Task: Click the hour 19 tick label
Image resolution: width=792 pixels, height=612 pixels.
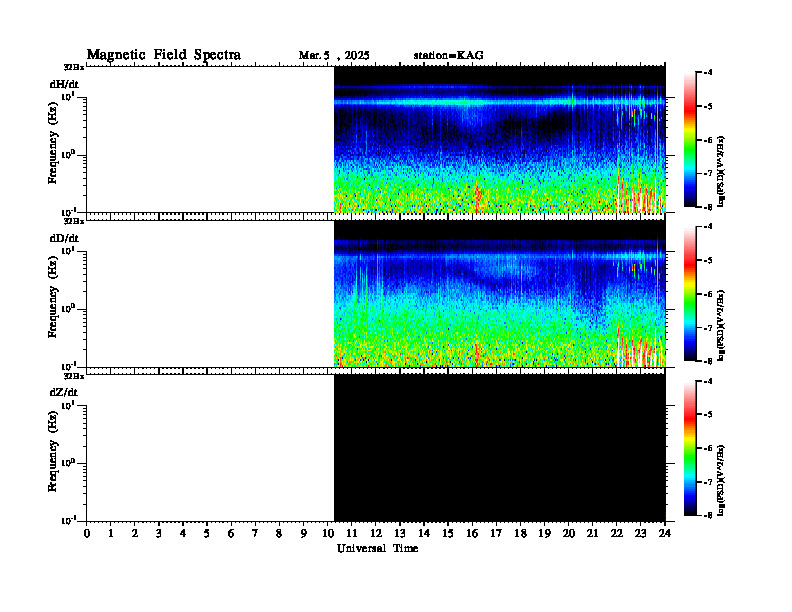Action: 545,534
